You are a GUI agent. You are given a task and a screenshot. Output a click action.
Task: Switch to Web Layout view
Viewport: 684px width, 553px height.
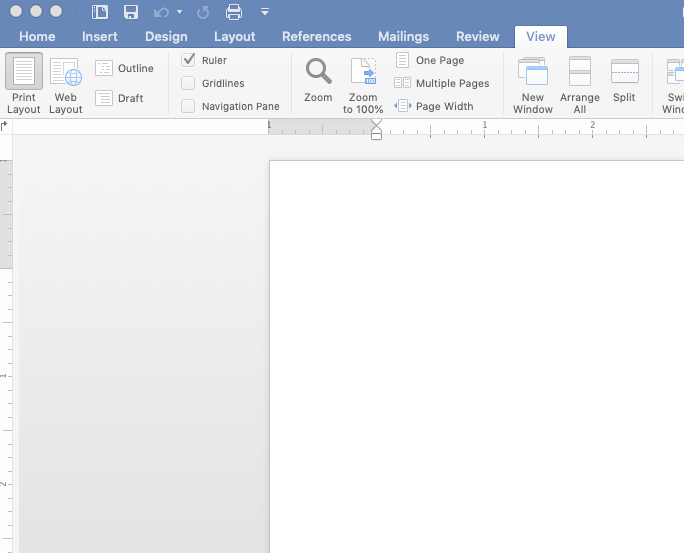(x=65, y=85)
